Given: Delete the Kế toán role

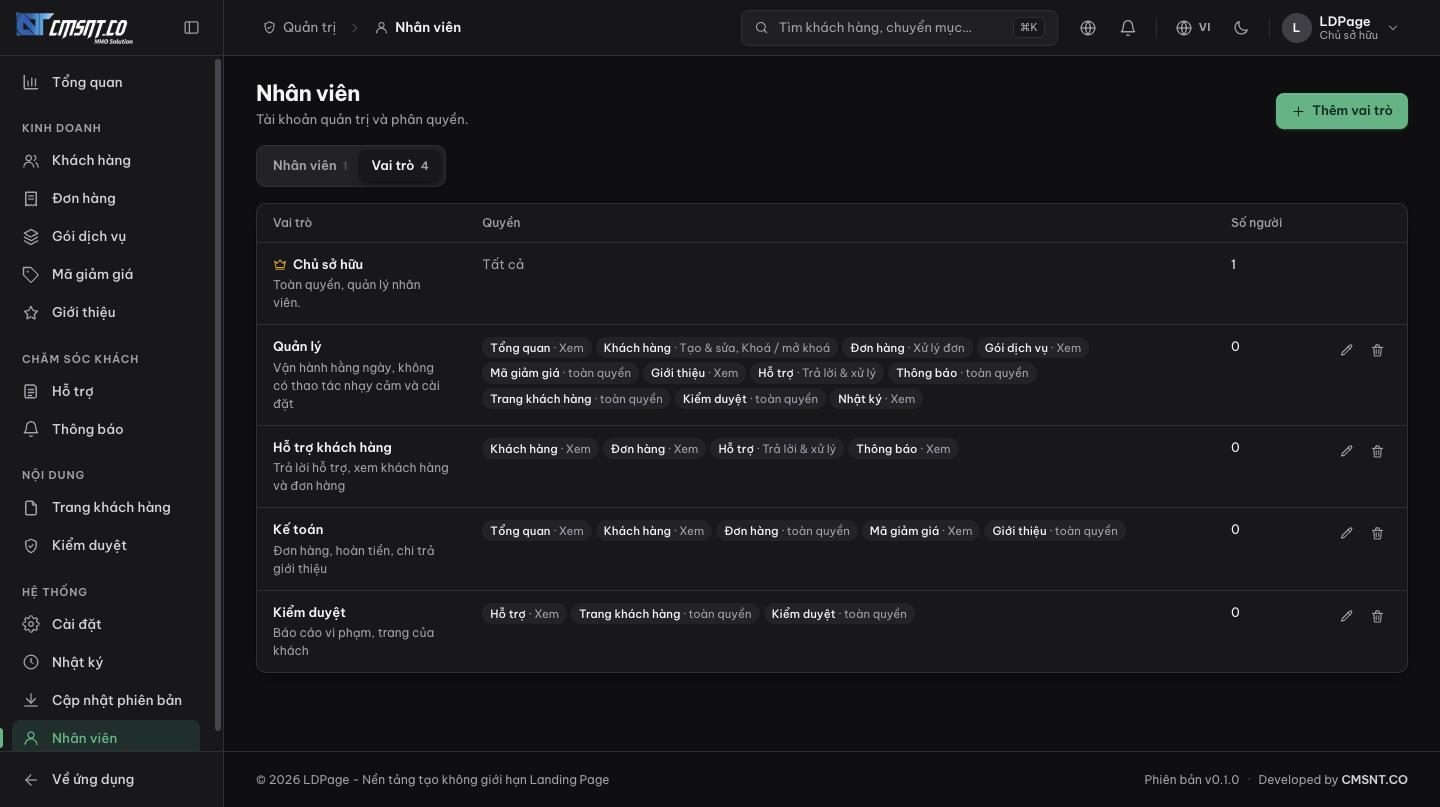Looking at the screenshot, I should [x=1377, y=533].
